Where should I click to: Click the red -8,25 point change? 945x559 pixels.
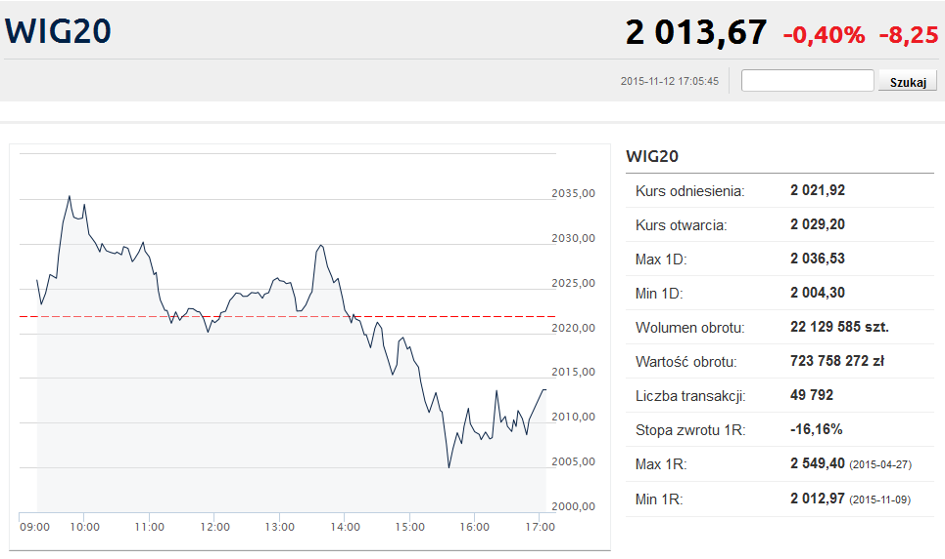(x=908, y=35)
